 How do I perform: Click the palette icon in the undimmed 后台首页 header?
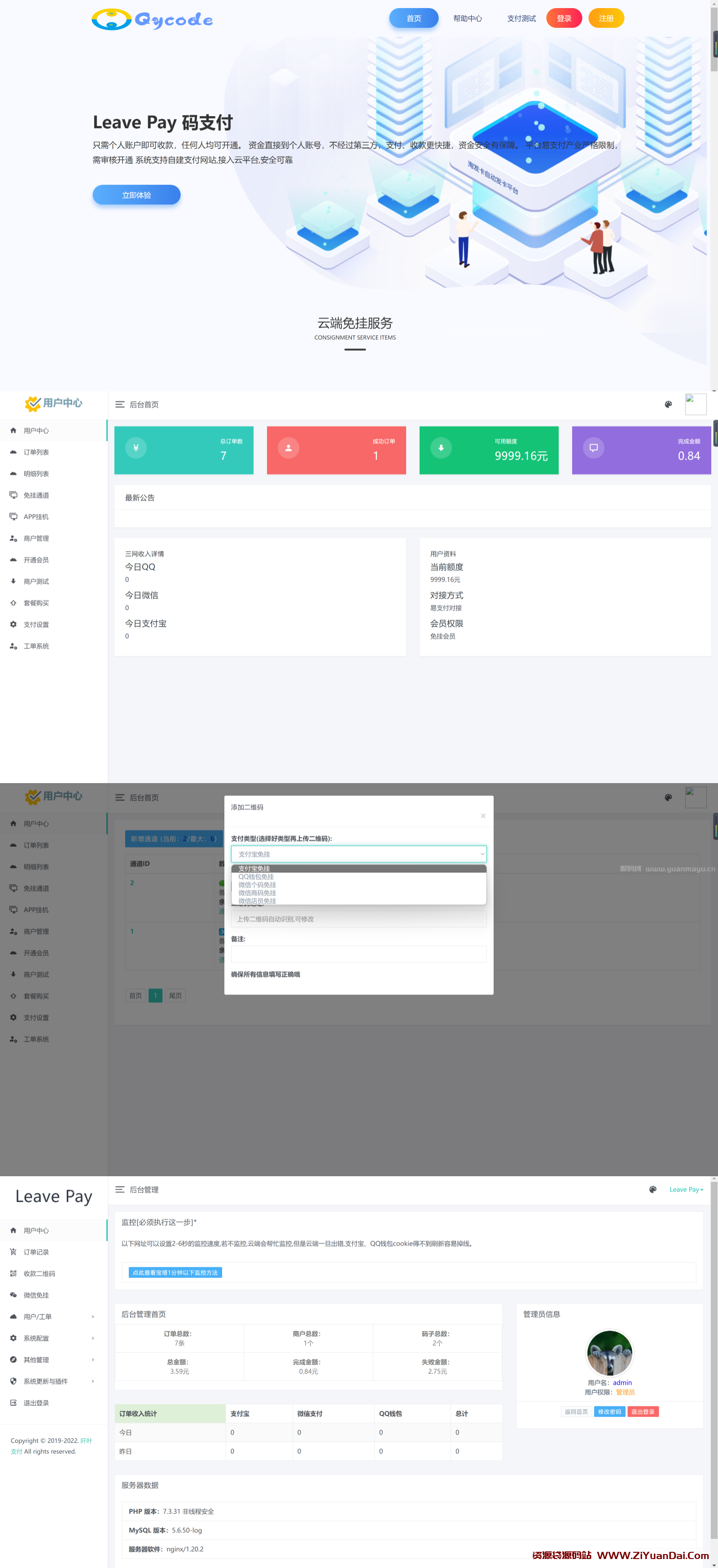pyautogui.click(x=668, y=404)
